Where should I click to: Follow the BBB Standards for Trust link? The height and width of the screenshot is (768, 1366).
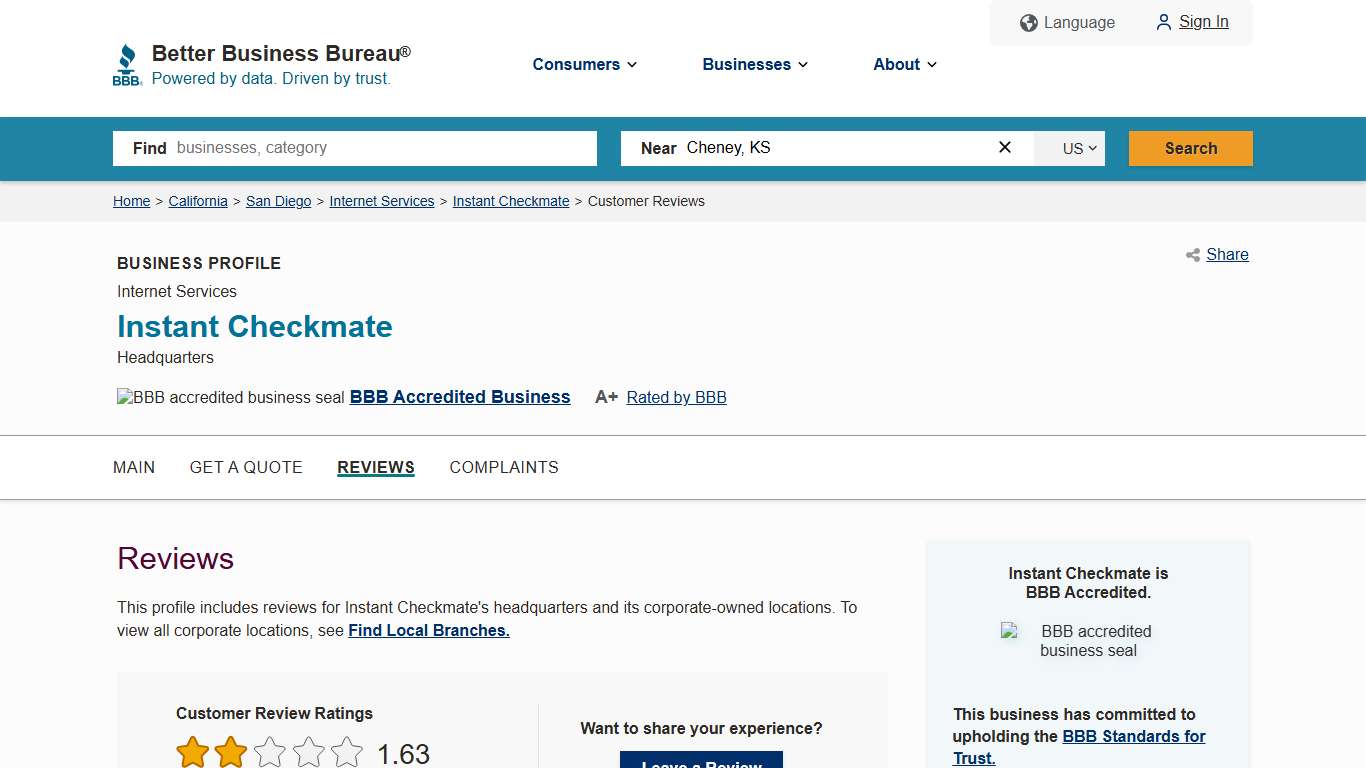[x=1134, y=736]
